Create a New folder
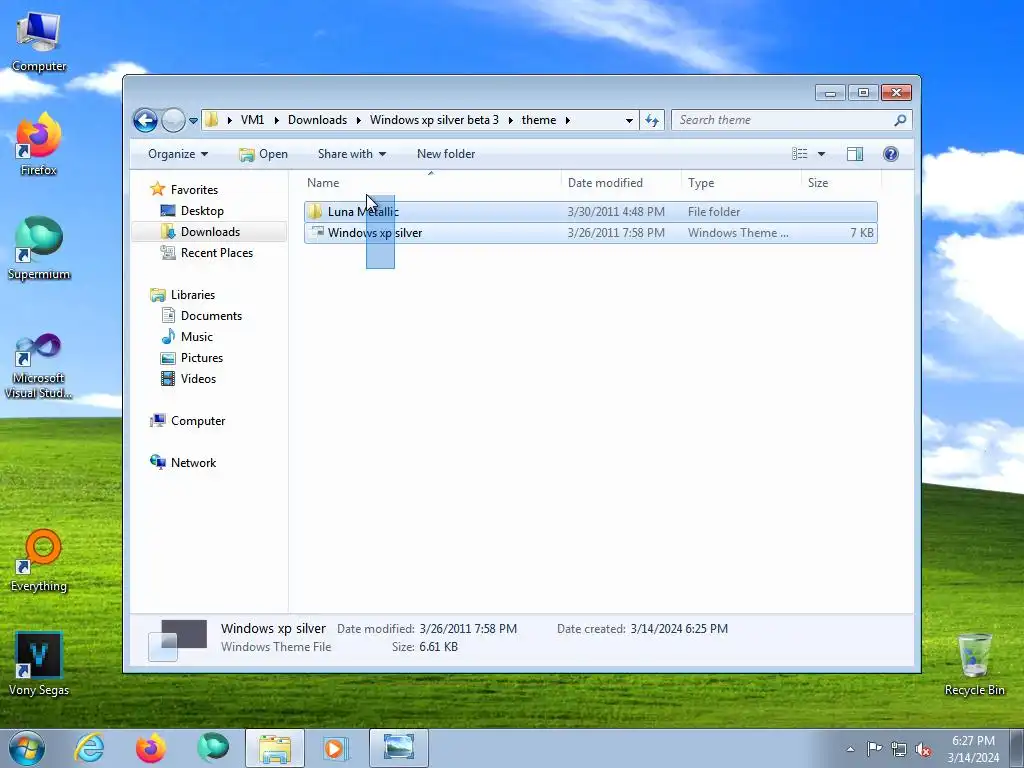 pyautogui.click(x=446, y=154)
